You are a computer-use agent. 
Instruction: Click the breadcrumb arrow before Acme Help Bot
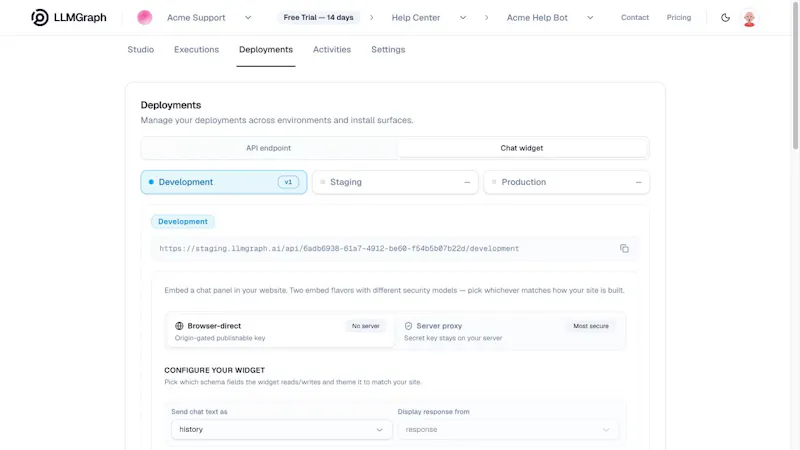(486, 17)
